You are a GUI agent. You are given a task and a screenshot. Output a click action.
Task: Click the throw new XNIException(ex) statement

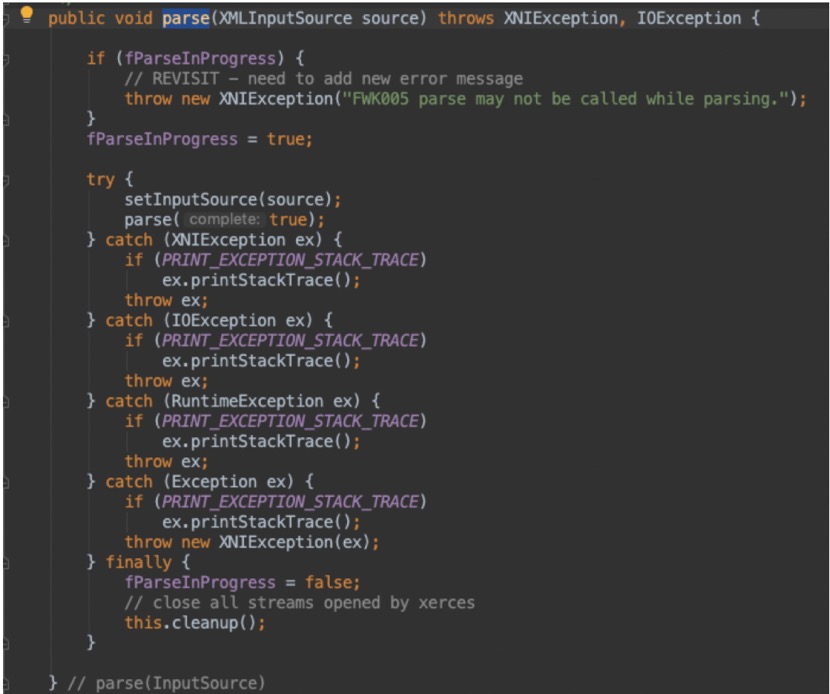[252, 542]
